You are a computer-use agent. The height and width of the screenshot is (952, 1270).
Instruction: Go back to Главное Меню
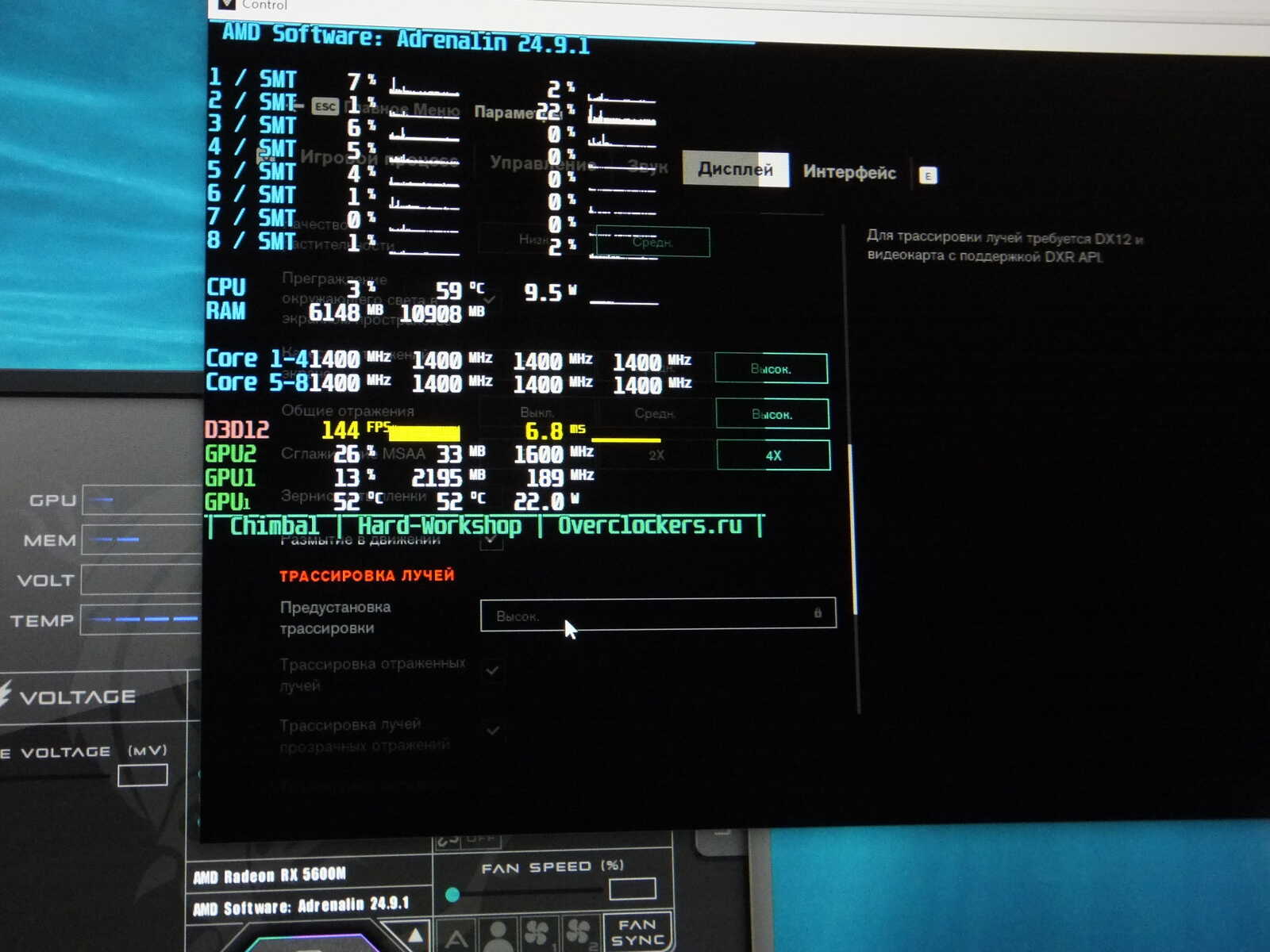click(402, 110)
